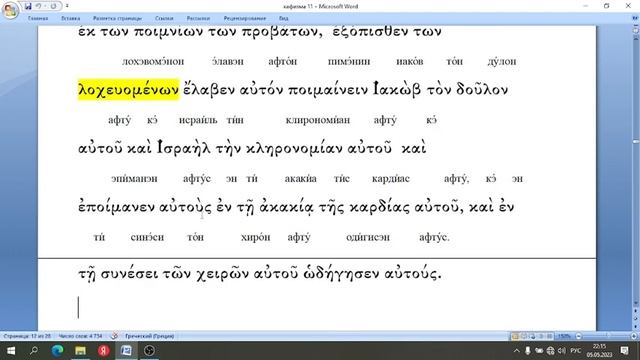This screenshot has height=360, width=640.
Task: Switch to Разметка страницы tab
Action: click(x=117, y=18)
